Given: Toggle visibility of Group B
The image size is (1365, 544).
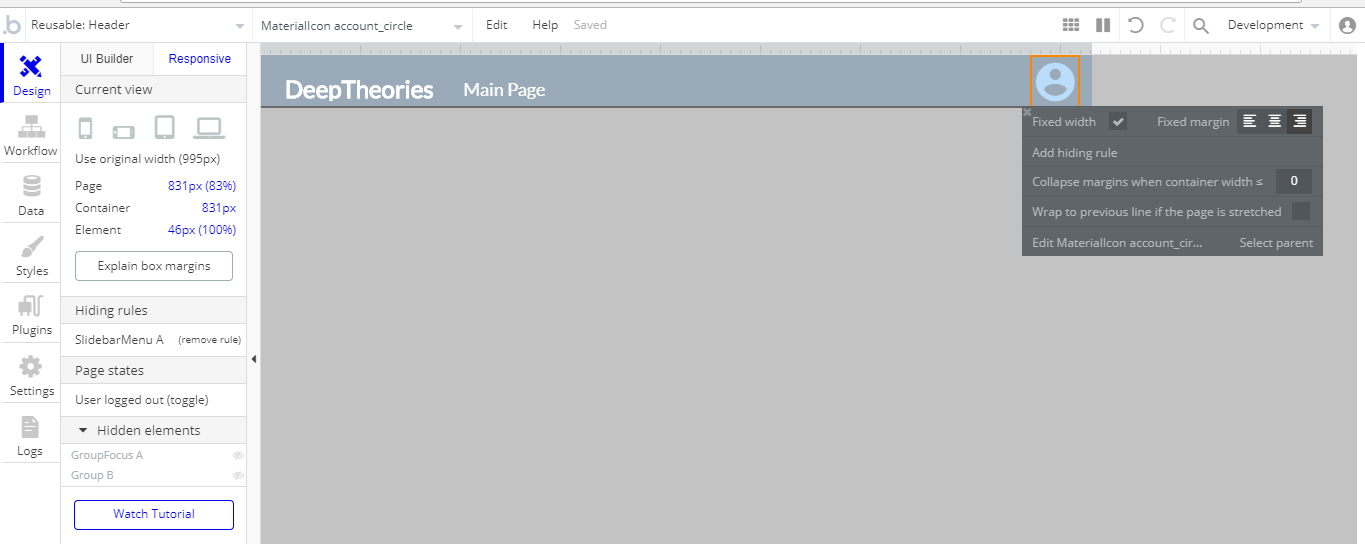Looking at the screenshot, I should [x=238, y=475].
